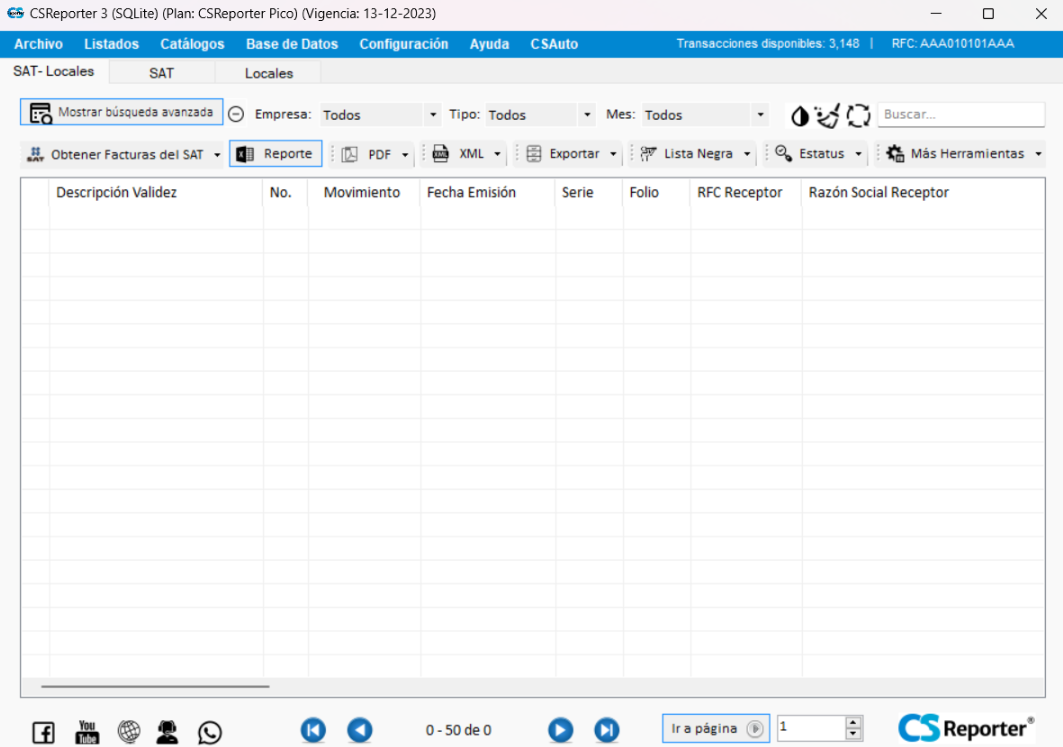This screenshot has height=747, width=1063.
Task: Open the Ayuda menu
Action: point(489,44)
